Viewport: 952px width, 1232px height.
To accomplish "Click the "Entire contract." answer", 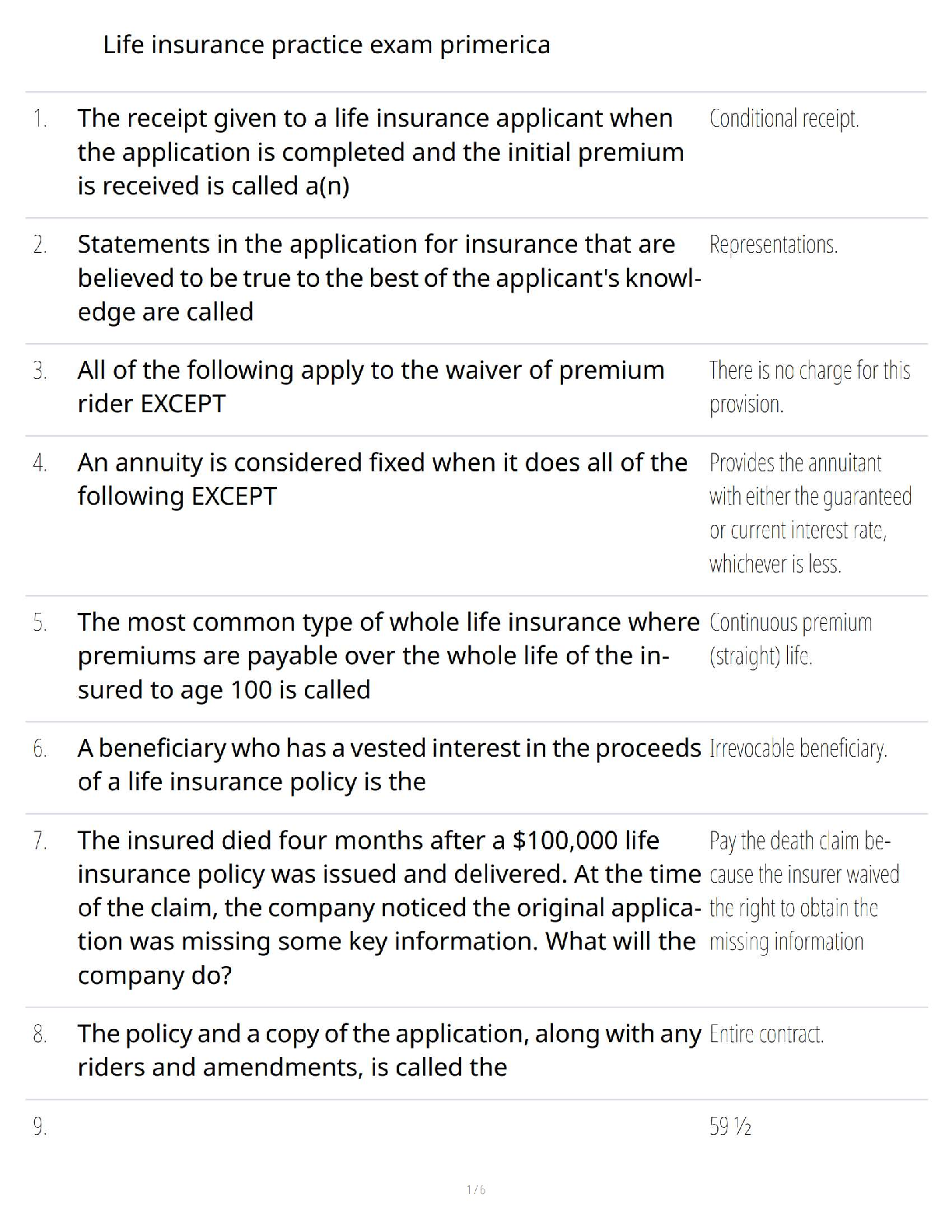I will [x=766, y=1034].
